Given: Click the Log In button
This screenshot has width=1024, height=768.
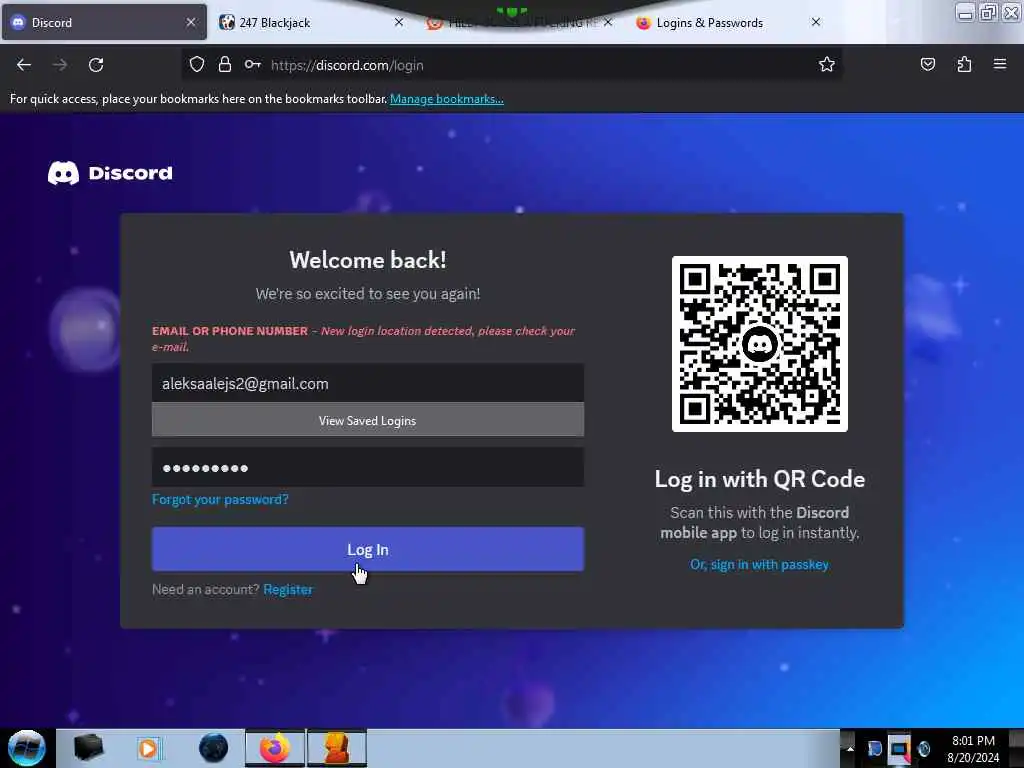Looking at the screenshot, I should (x=368, y=549).
